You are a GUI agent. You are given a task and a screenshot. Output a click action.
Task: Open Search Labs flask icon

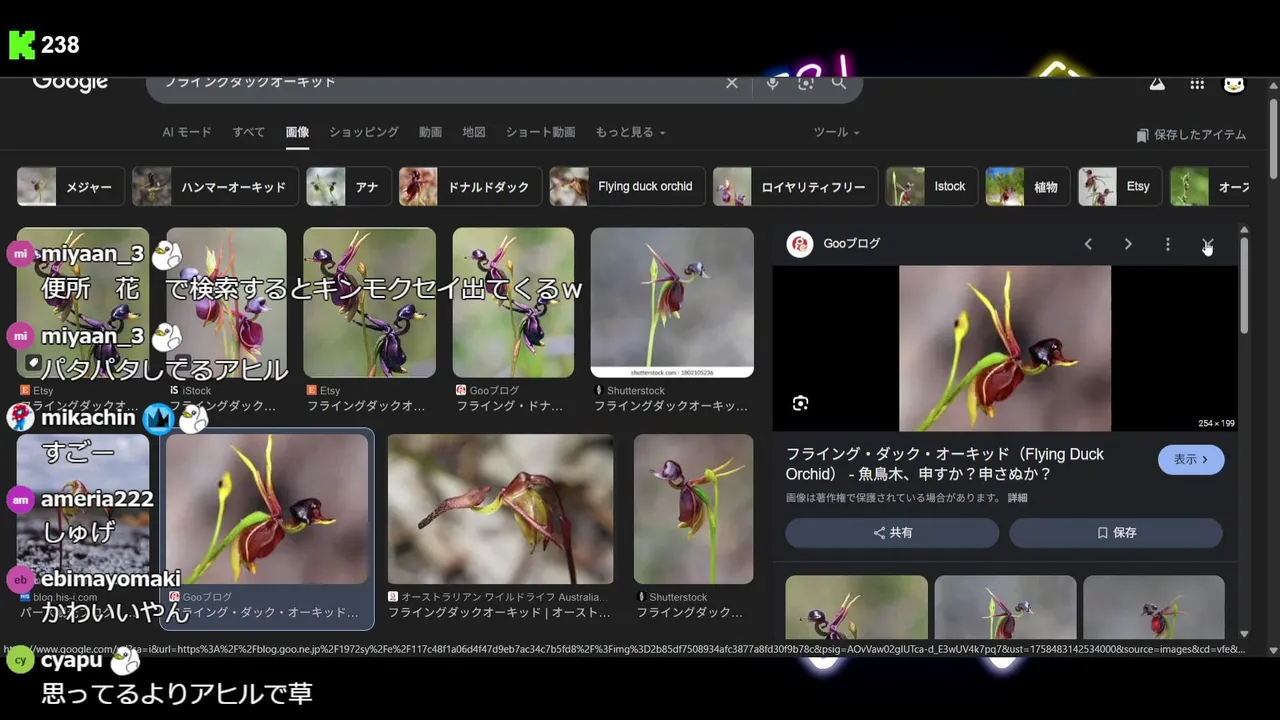click(1157, 84)
